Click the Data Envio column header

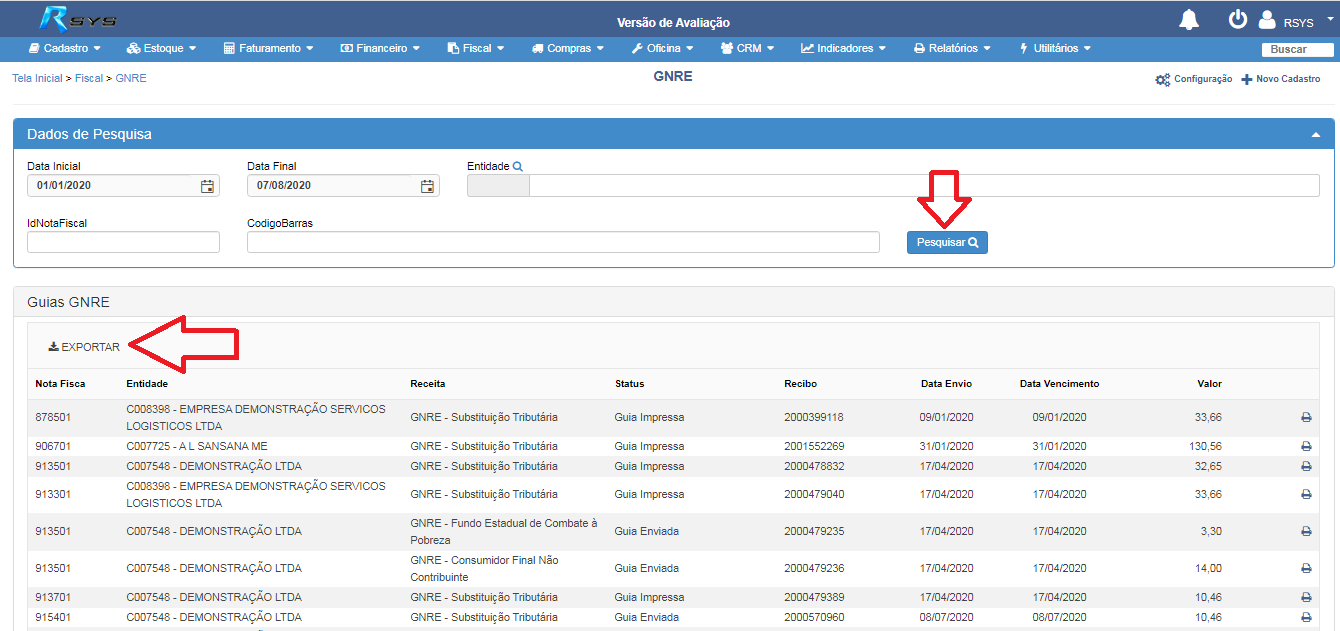coord(946,384)
